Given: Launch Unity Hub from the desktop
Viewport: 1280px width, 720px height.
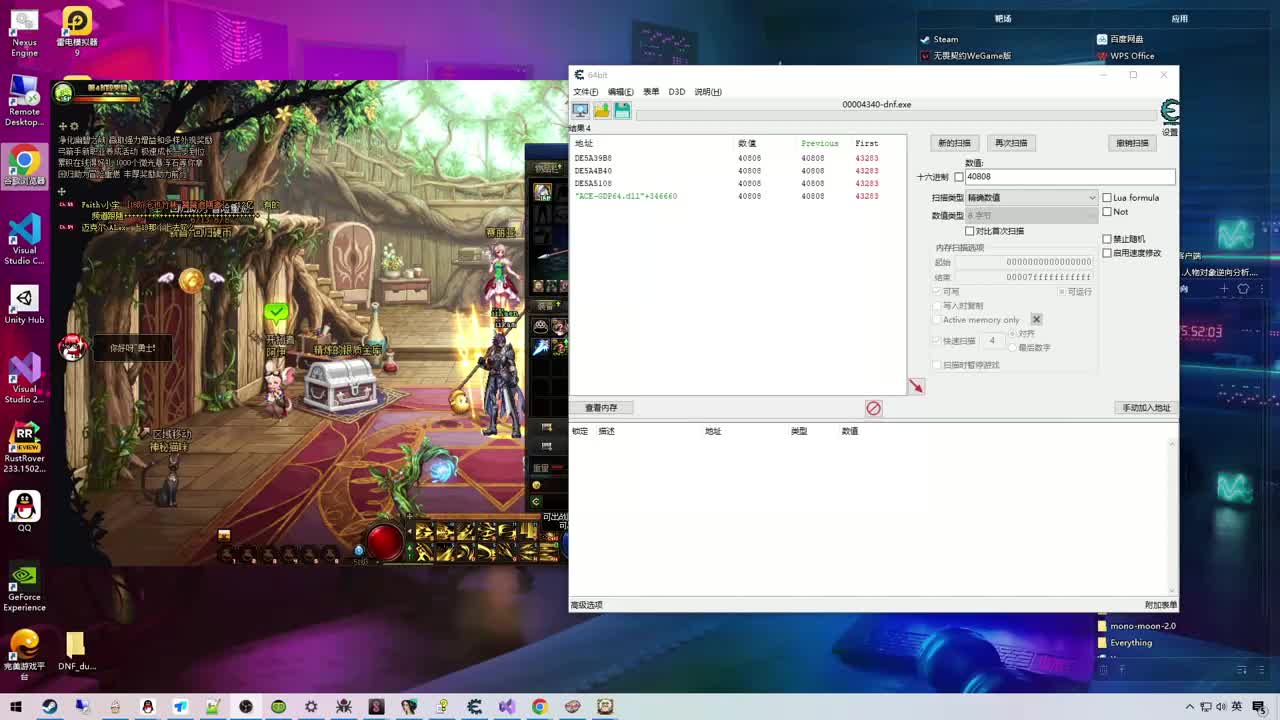Looking at the screenshot, I should click(24, 305).
